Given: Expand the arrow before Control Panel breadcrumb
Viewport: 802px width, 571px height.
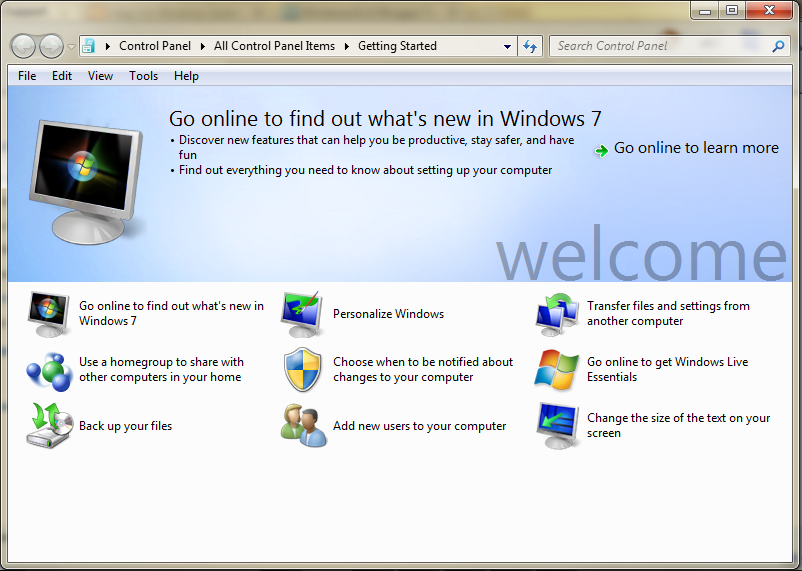Looking at the screenshot, I should 107,46.
